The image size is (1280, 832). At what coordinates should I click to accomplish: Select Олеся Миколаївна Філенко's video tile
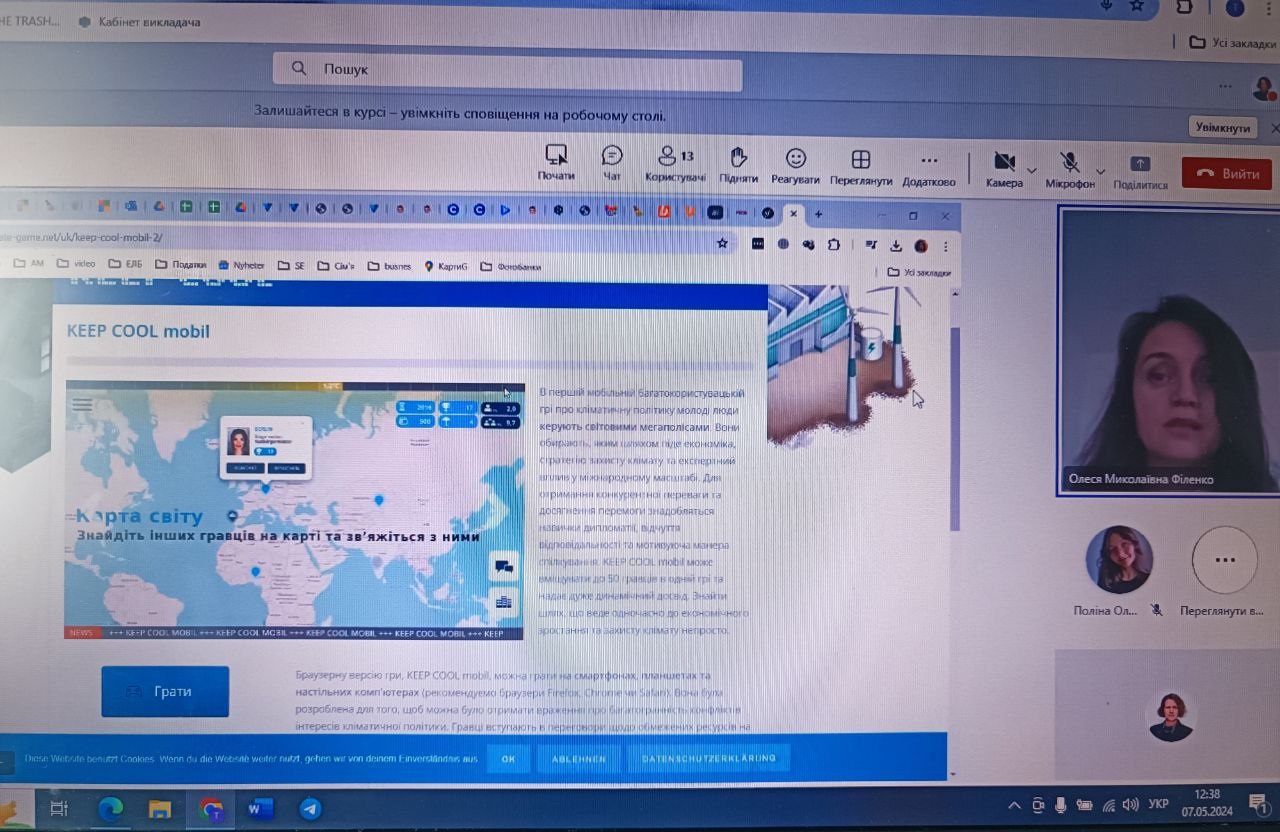click(1167, 351)
